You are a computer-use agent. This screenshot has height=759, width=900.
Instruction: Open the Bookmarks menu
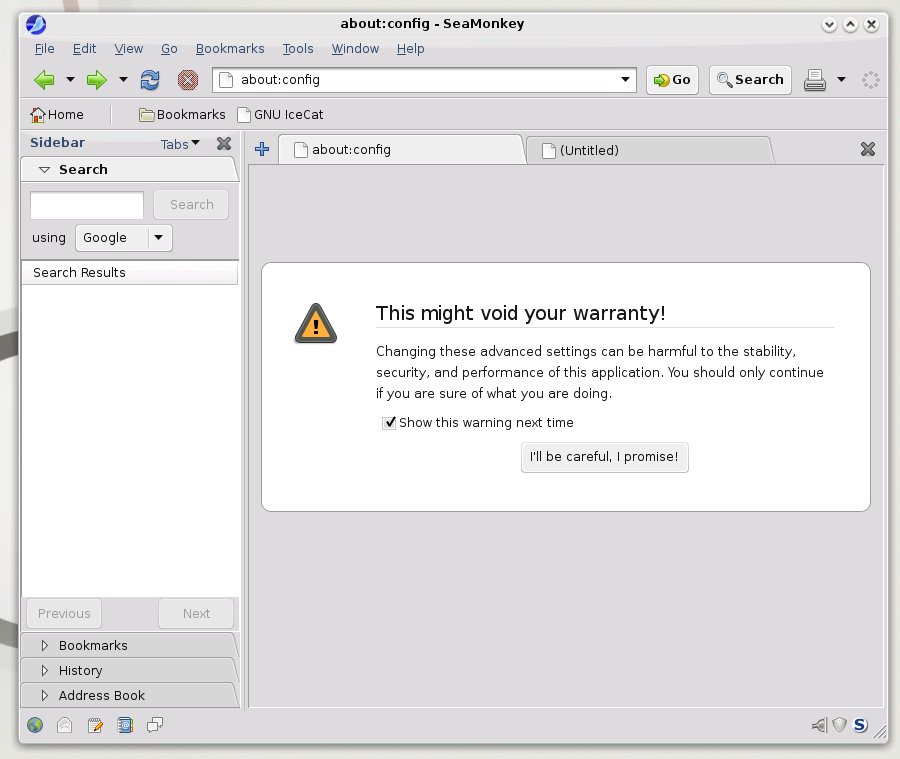[230, 49]
